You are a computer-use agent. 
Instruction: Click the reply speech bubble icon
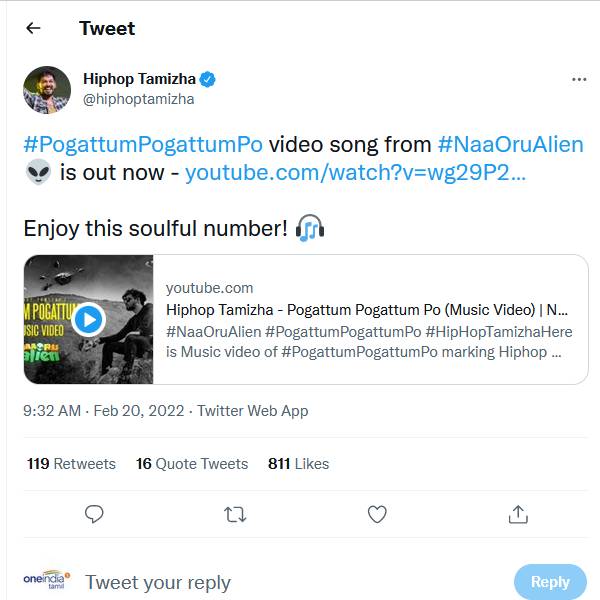(x=94, y=514)
